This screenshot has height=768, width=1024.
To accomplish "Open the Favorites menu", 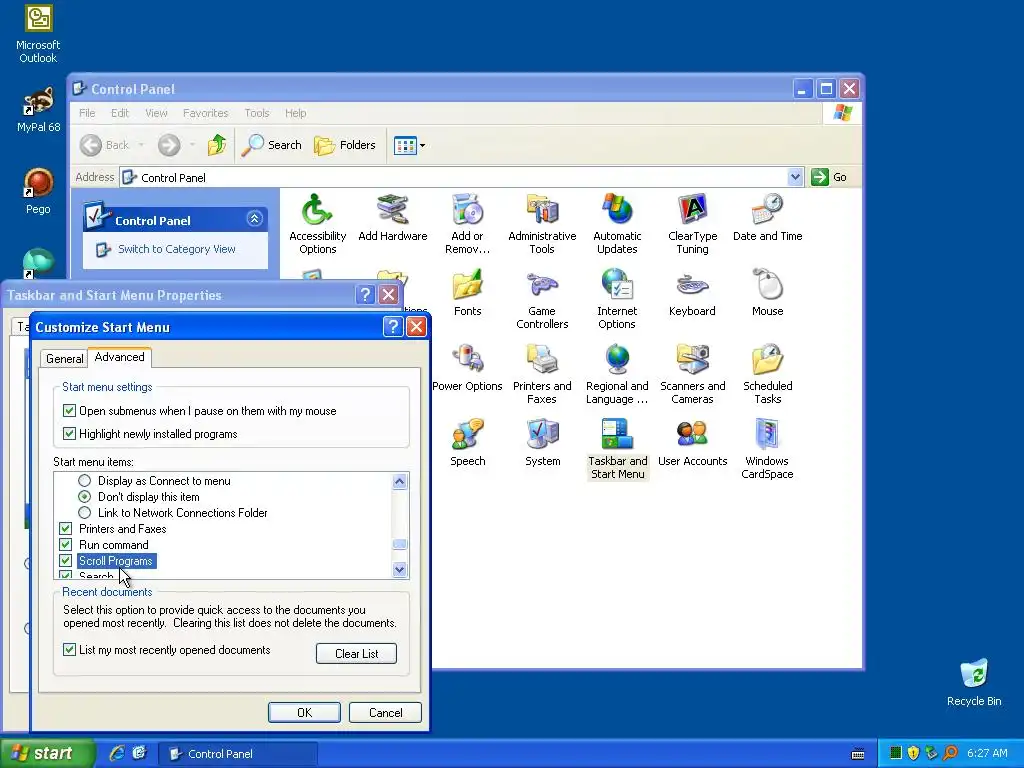I will (x=206, y=113).
